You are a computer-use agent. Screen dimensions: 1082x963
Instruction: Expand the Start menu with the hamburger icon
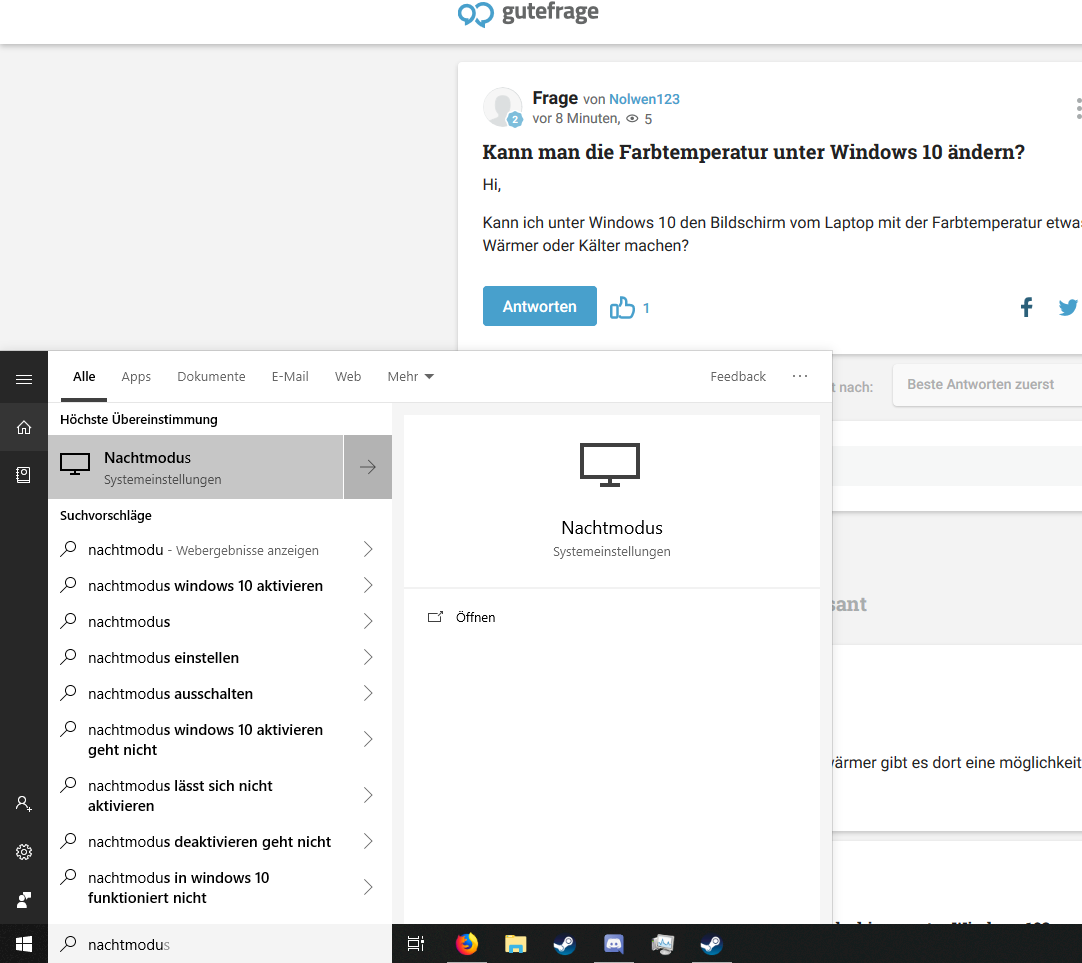point(23,377)
